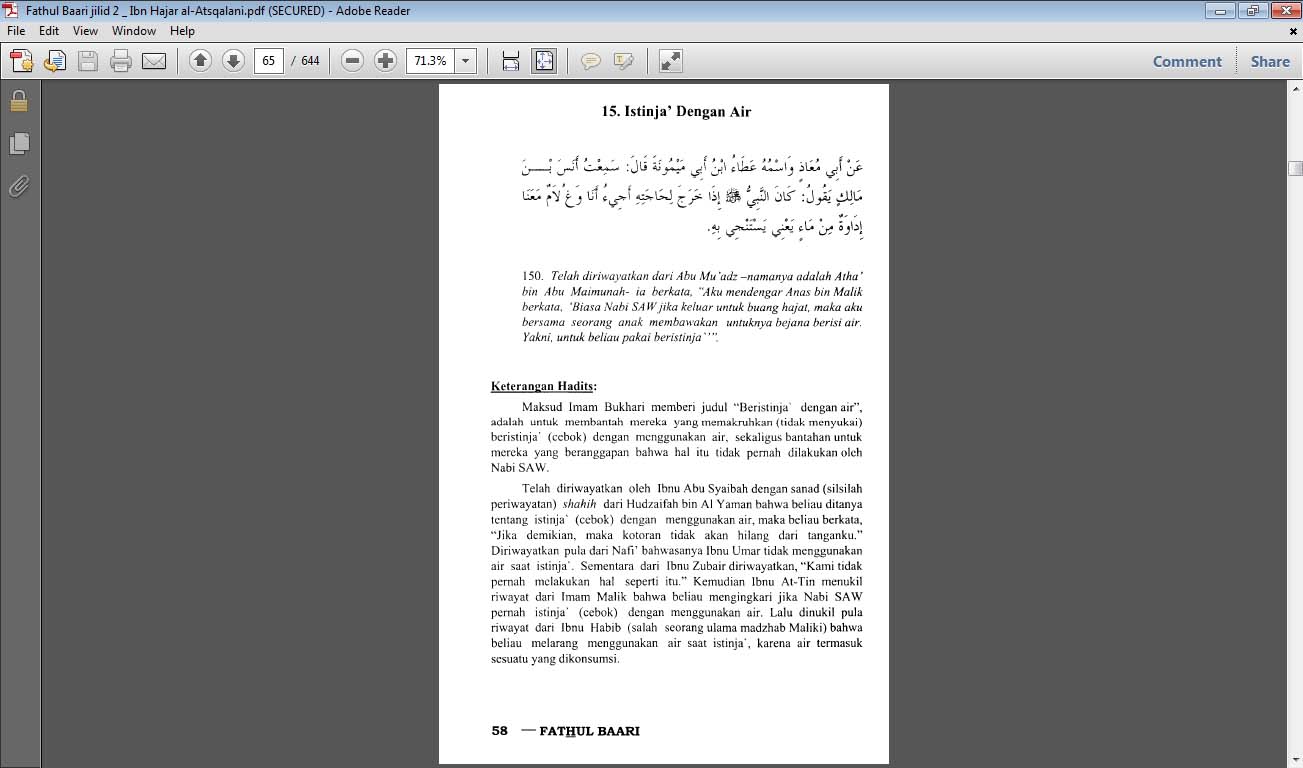Select the Fit Width view
The width and height of the screenshot is (1303, 768).
click(510, 60)
